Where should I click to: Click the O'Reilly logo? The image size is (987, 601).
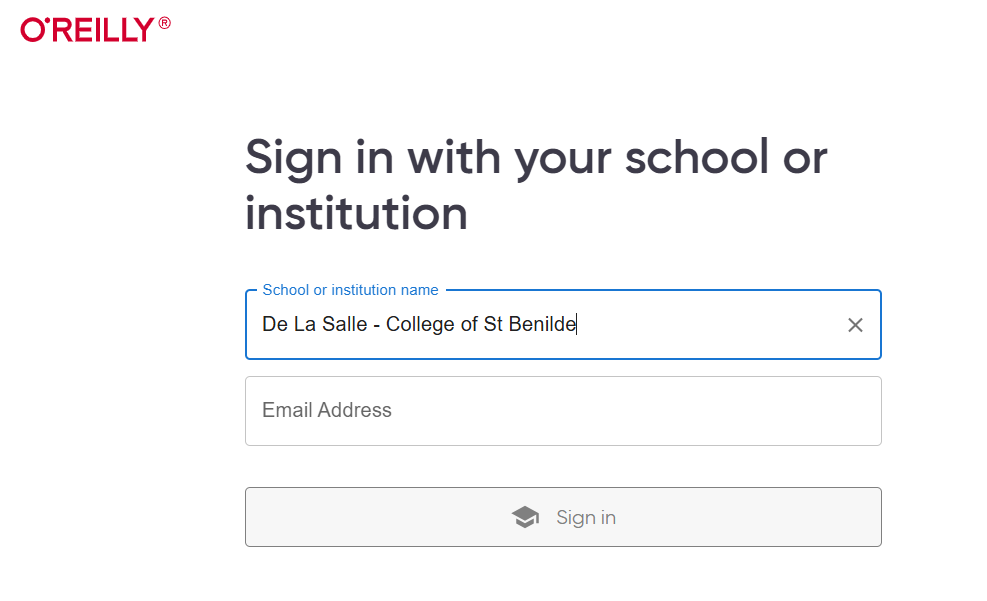[95, 30]
